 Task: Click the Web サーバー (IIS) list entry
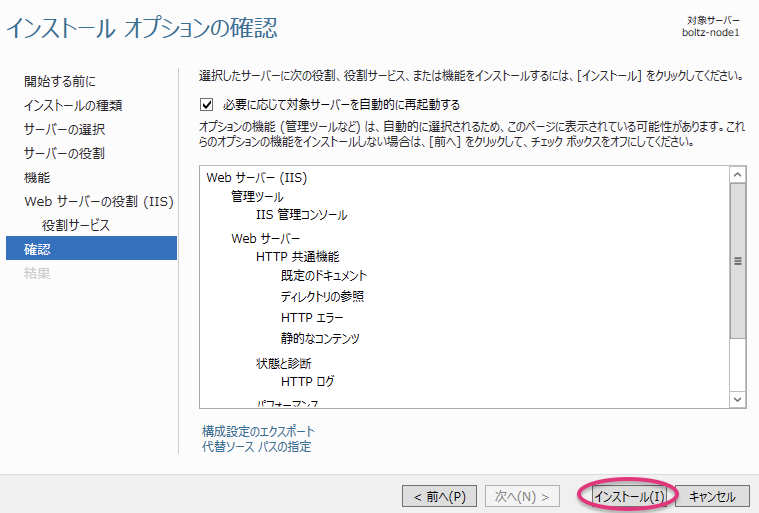pyautogui.click(x=257, y=178)
